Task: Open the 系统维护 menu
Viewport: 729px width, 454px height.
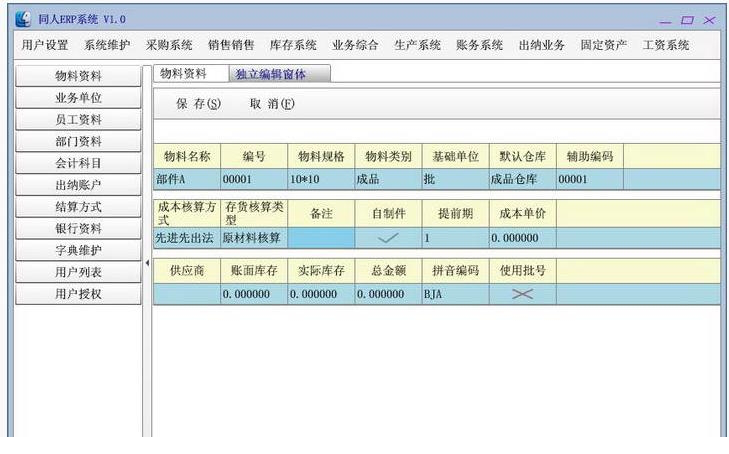Action: pos(107,45)
